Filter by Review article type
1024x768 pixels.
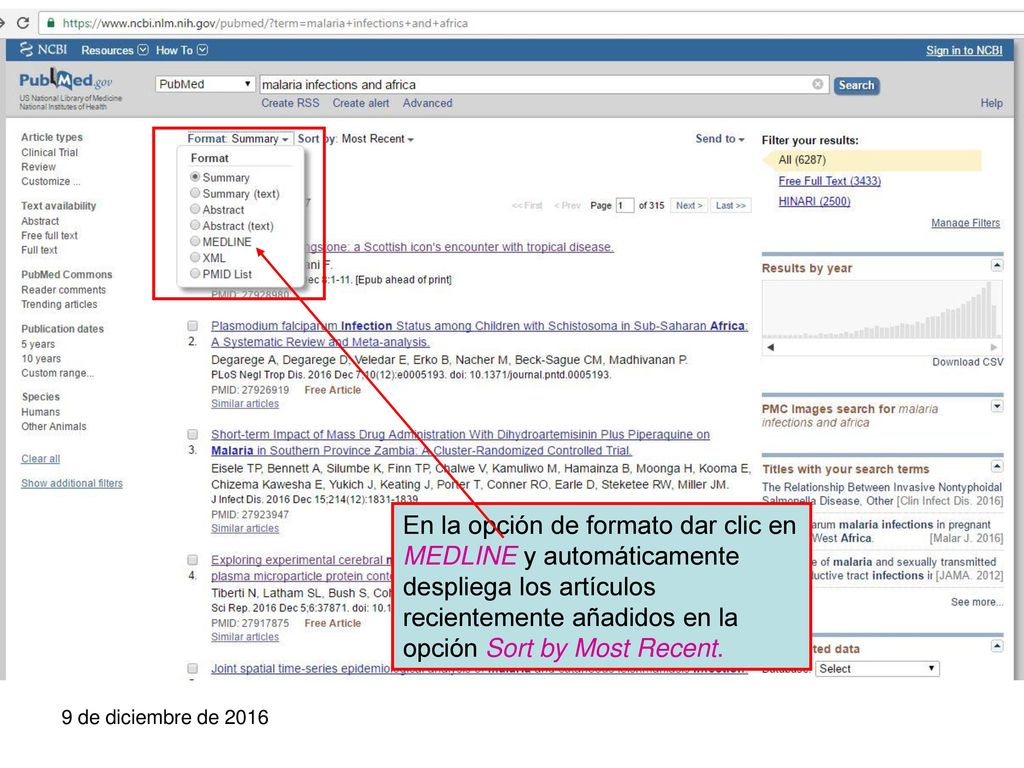(38, 167)
